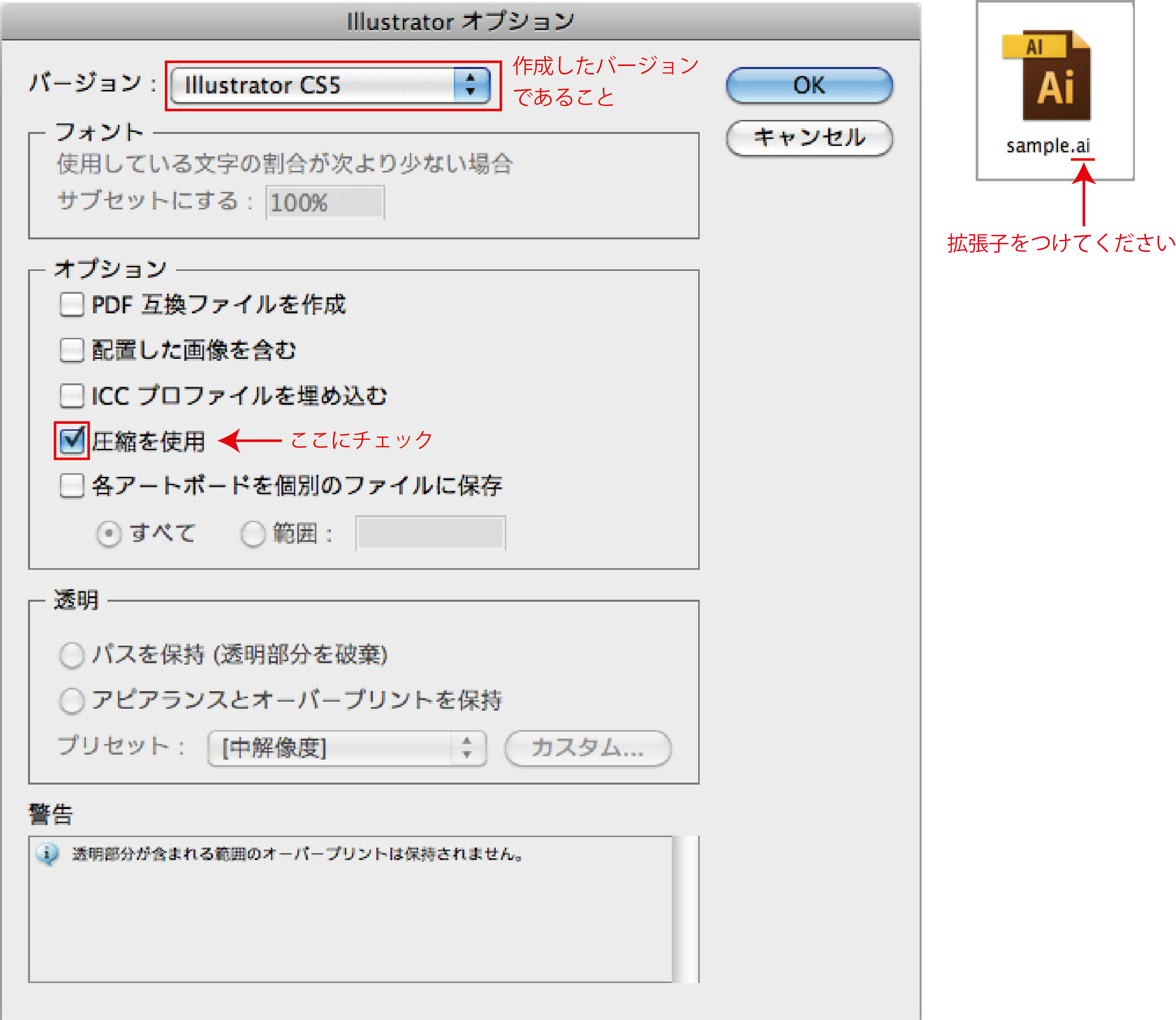
Task: Select the すべて radio button
Action: (x=108, y=534)
